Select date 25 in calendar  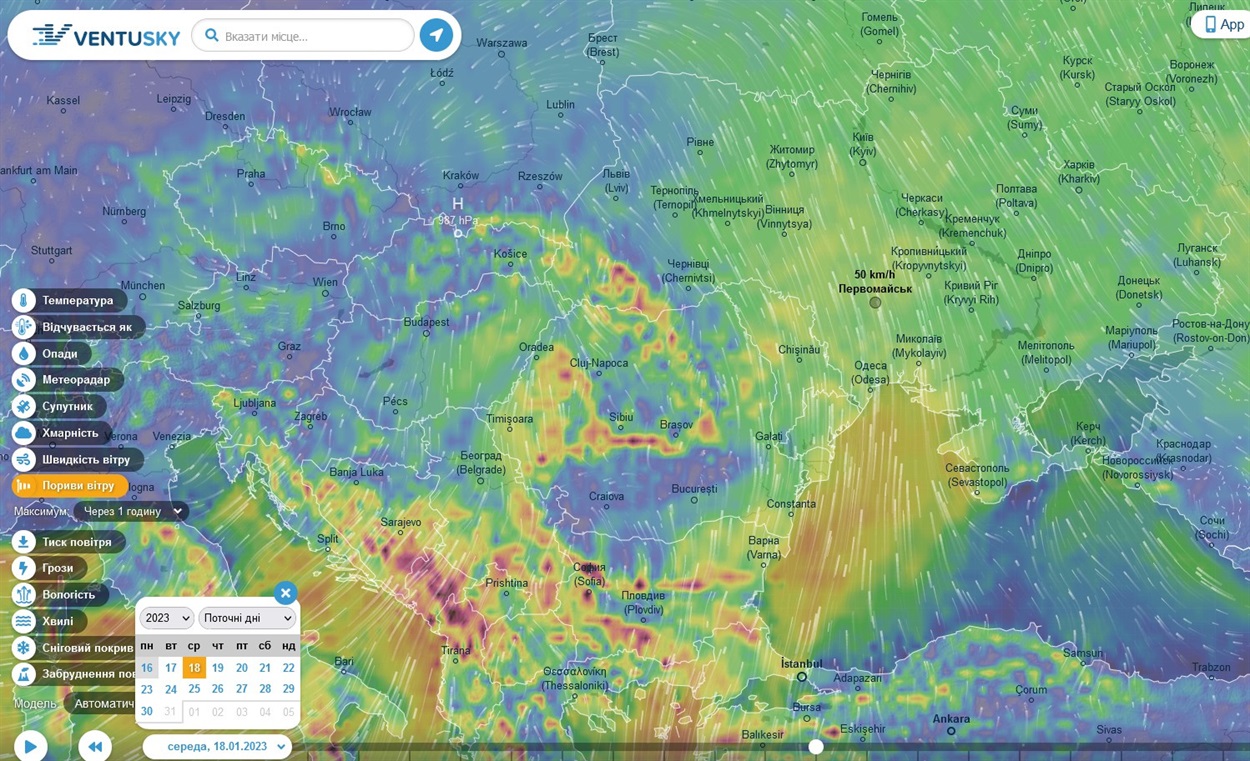[x=194, y=689]
